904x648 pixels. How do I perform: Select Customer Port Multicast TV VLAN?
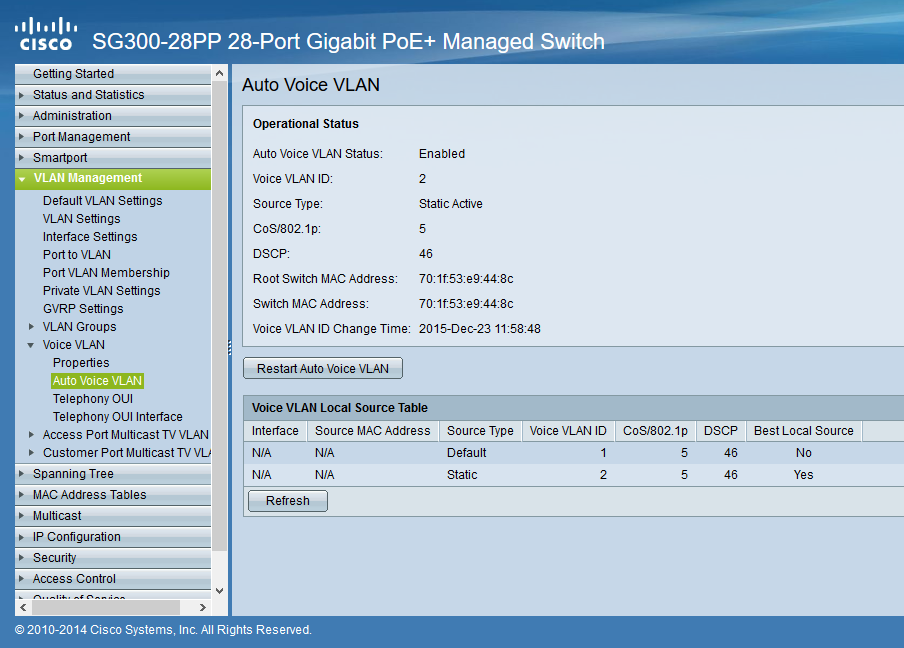pos(127,453)
